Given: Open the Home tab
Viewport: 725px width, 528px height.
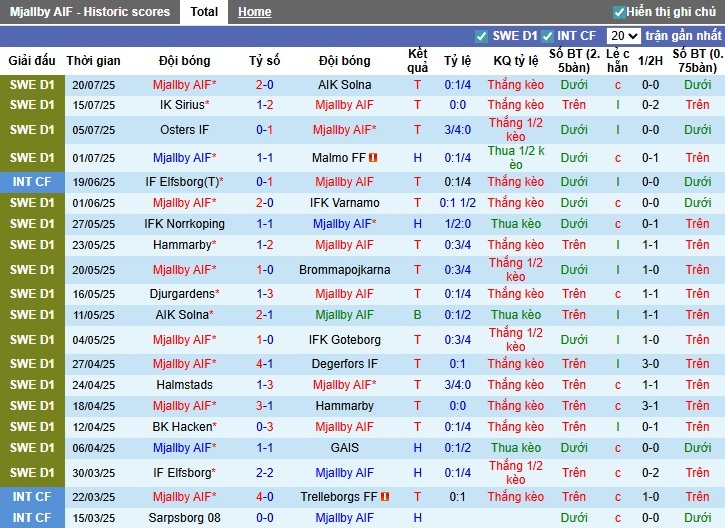Looking at the screenshot, I should (254, 12).
